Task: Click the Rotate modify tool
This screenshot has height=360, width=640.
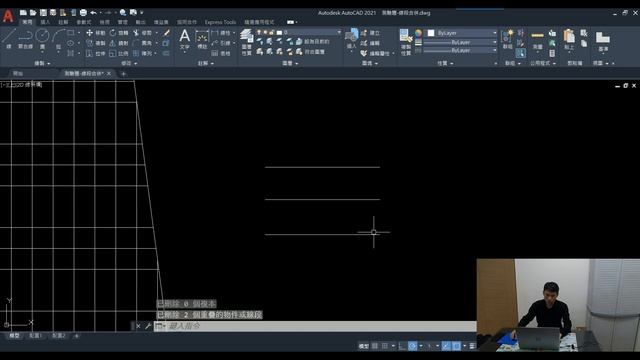Action: tap(119, 33)
